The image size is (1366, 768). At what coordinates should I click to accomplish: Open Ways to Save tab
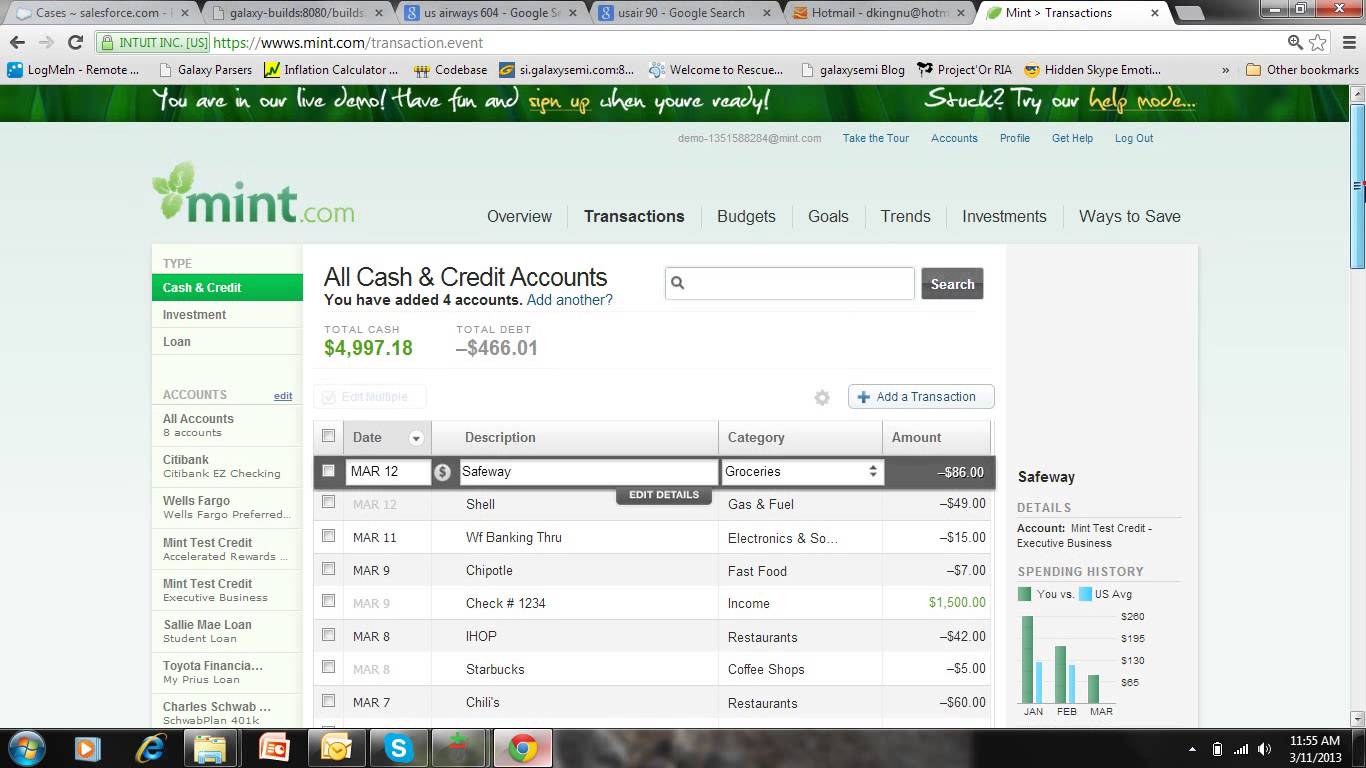click(1130, 216)
